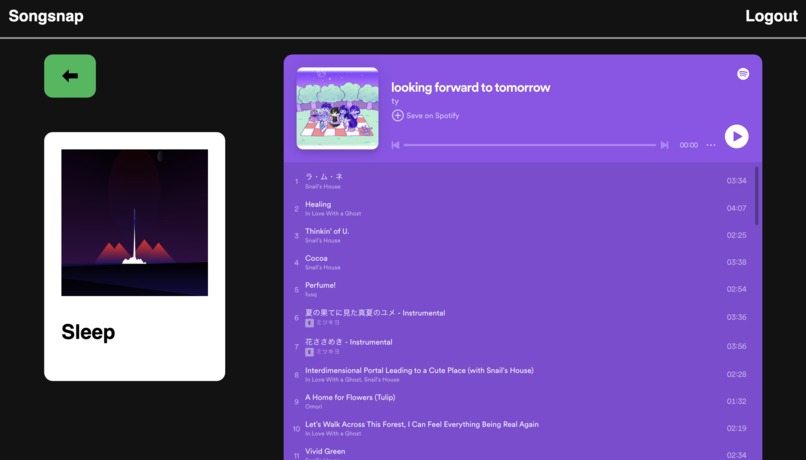Viewport: 806px width, 460px height.
Task: Click the playback progress bar
Action: pyautogui.click(x=529, y=145)
